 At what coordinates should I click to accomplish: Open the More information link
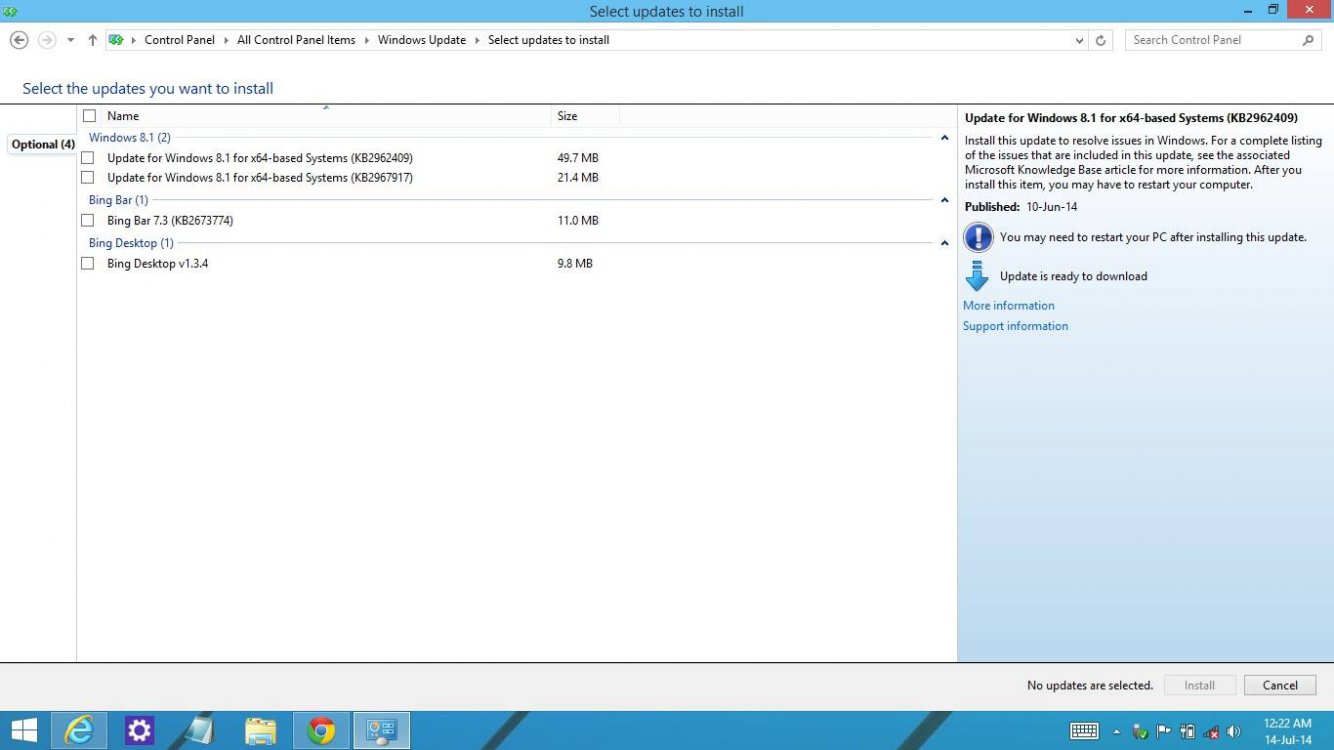(x=1008, y=306)
